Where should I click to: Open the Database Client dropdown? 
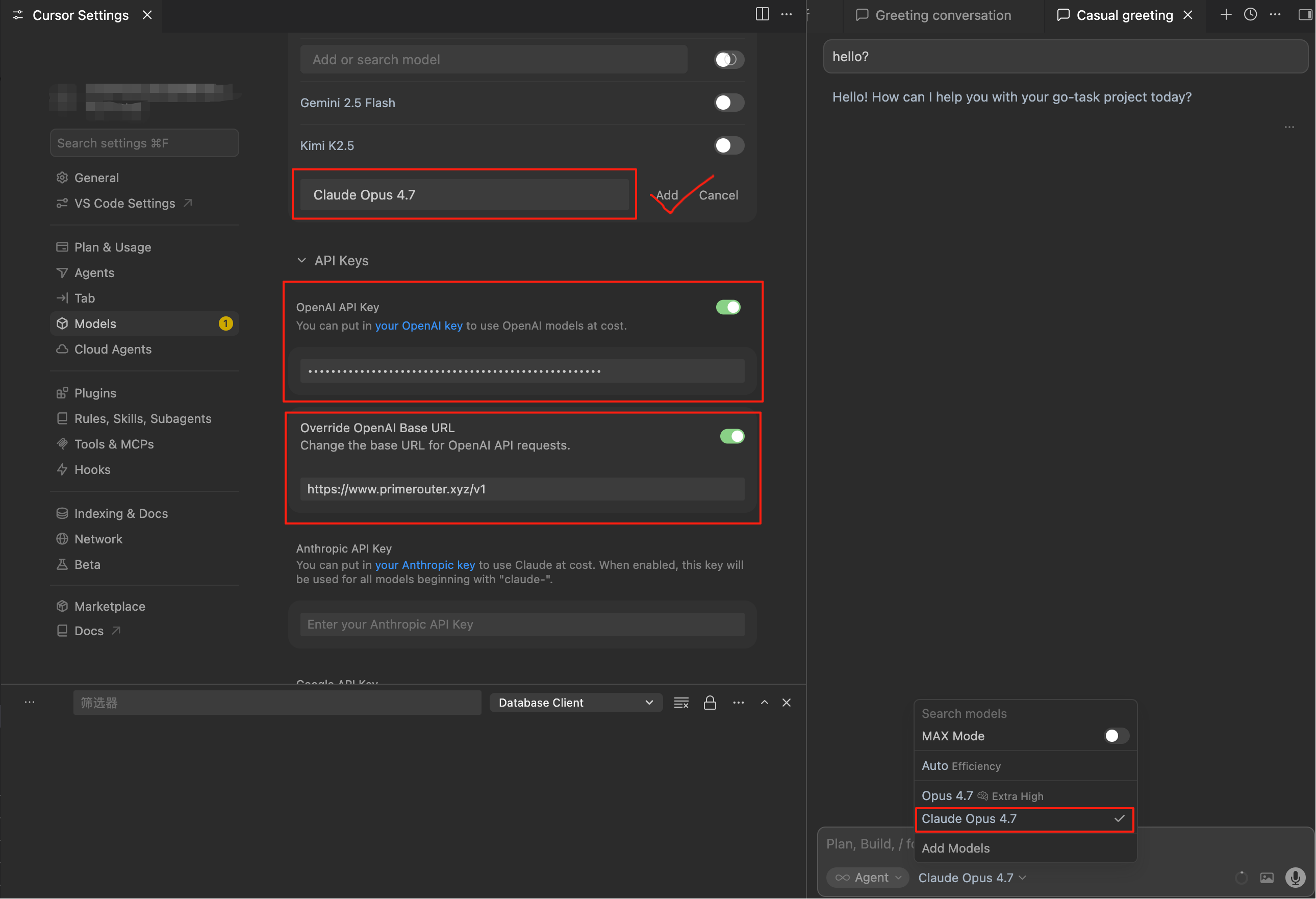[x=576, y=703]
